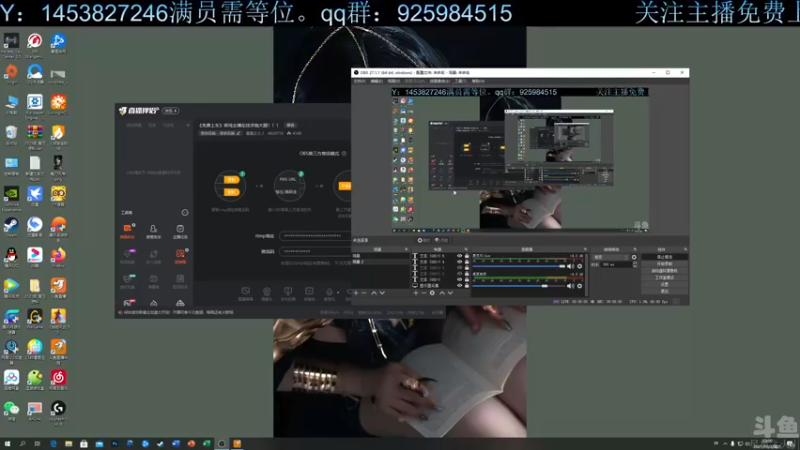Screen dimensions: 800x450
Task: Mute the second audio mixer channel
Action: (570, 286)
